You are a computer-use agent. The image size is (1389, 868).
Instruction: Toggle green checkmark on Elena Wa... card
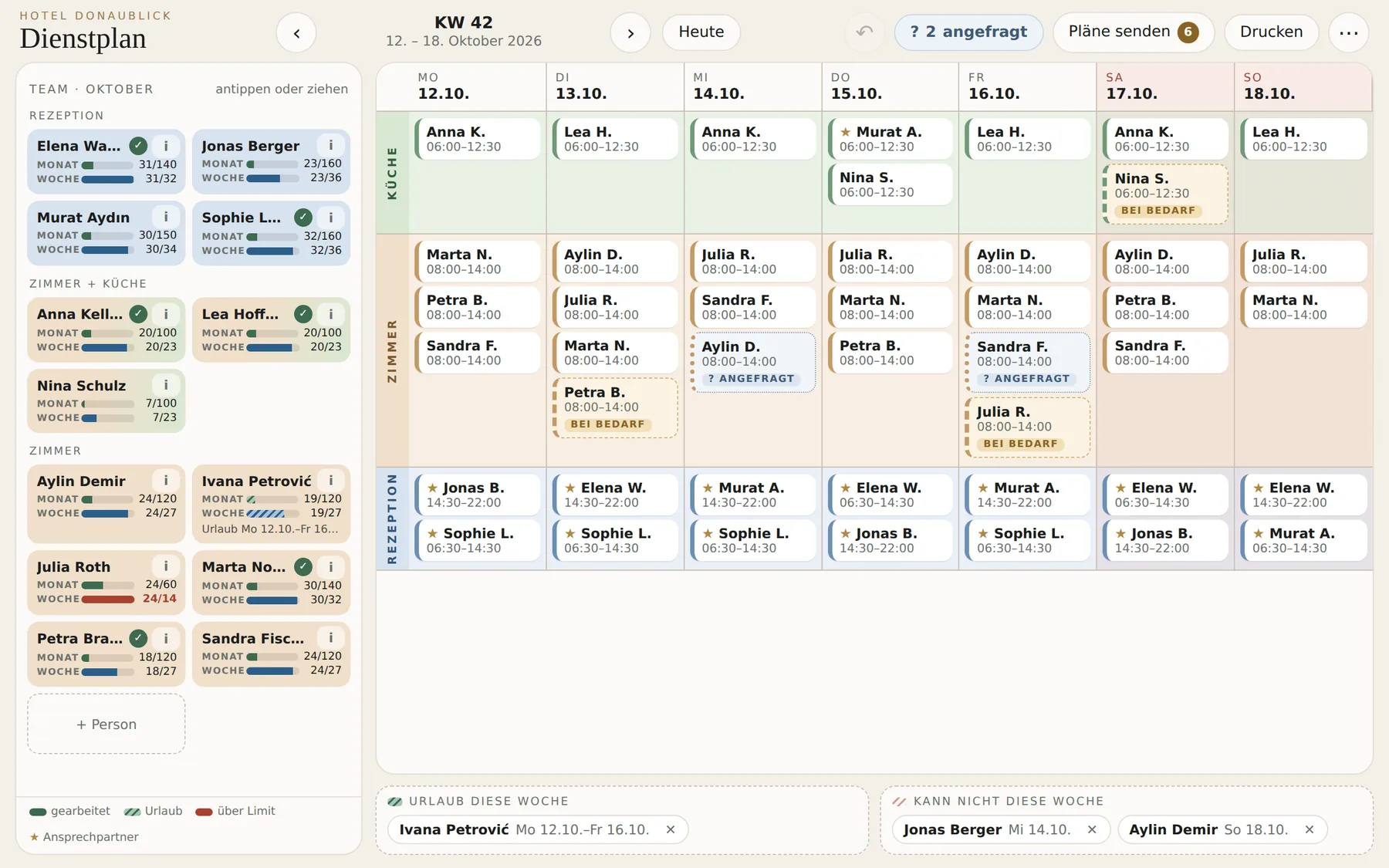[138, 146]
